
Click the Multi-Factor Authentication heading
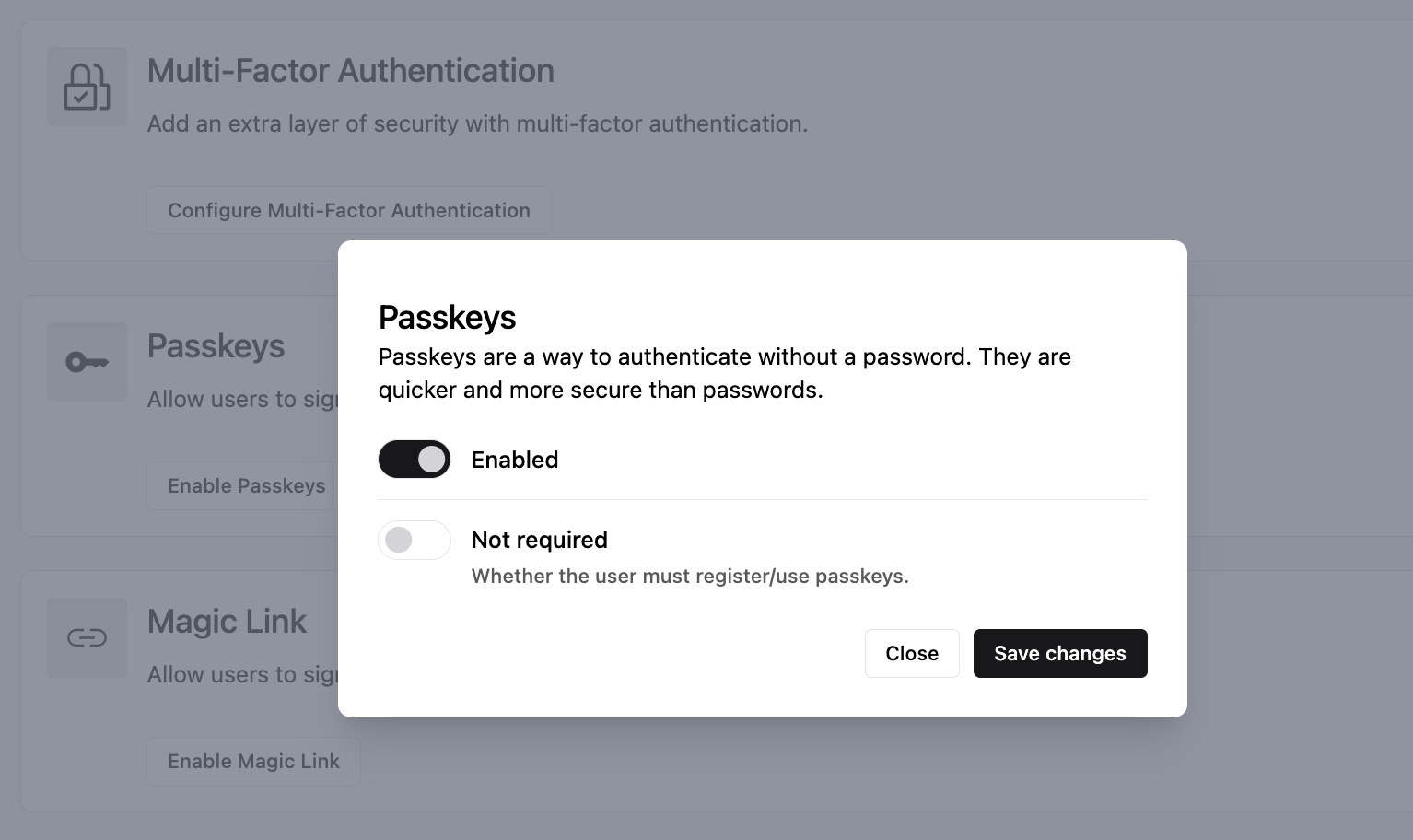pyautogui.click(x=351, y=70)
